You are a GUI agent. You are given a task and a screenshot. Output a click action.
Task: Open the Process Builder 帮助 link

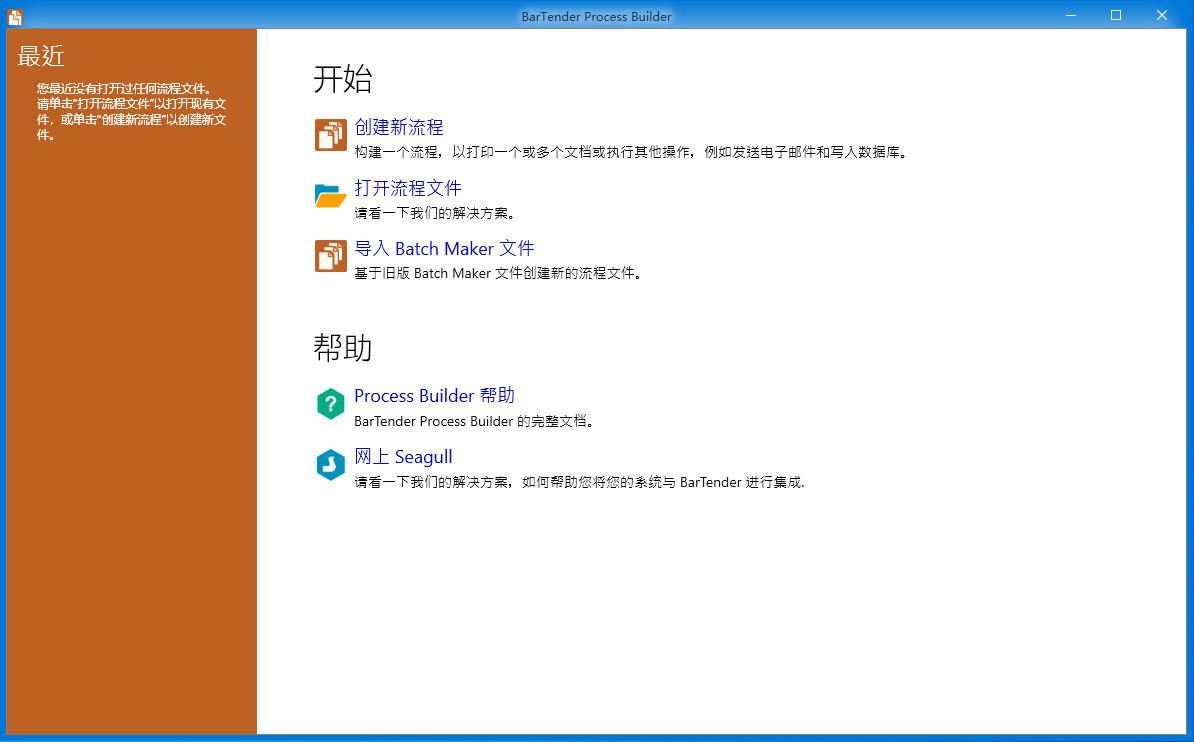pyautogui.click(x=434, y=396)
